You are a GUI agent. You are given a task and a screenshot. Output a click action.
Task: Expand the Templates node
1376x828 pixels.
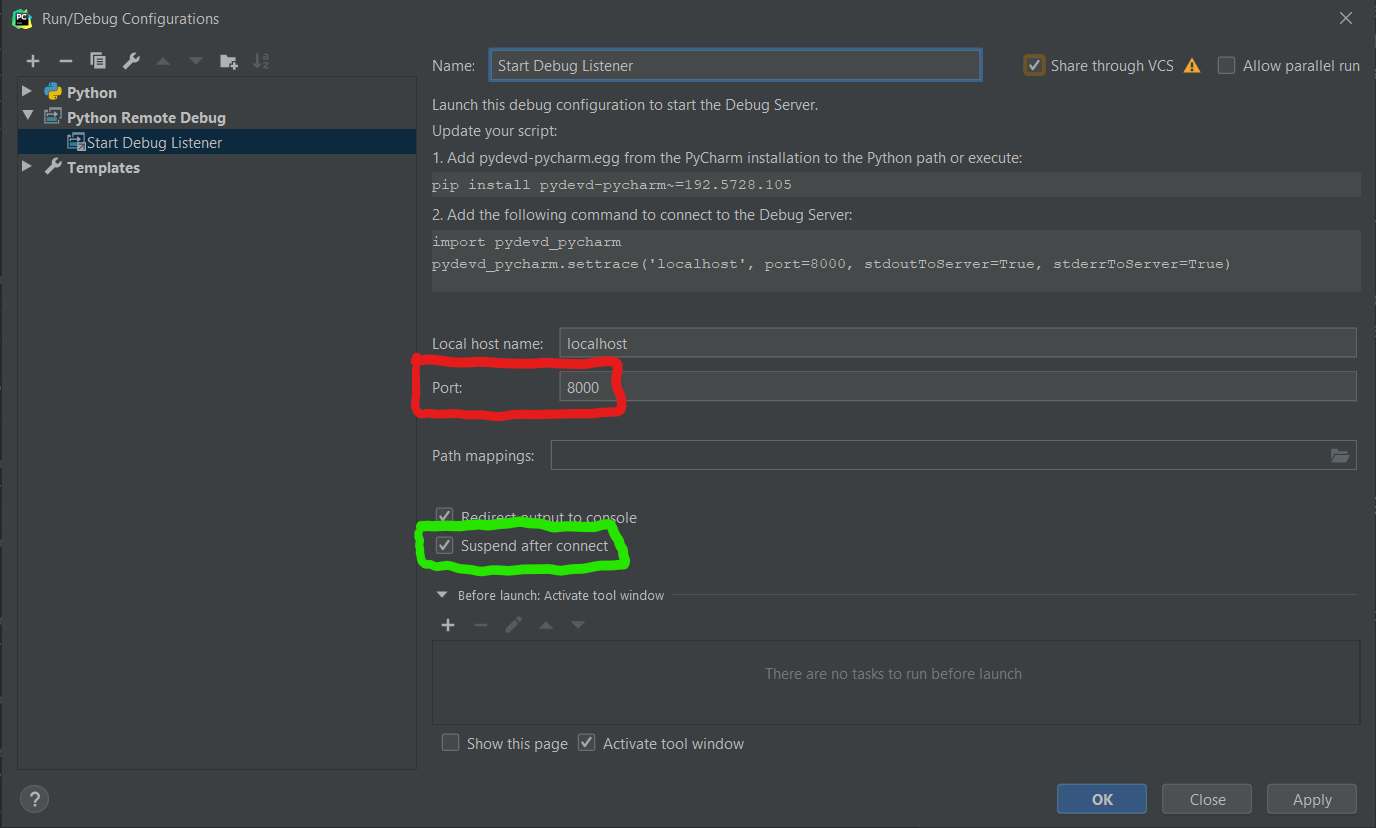[27, 167]
